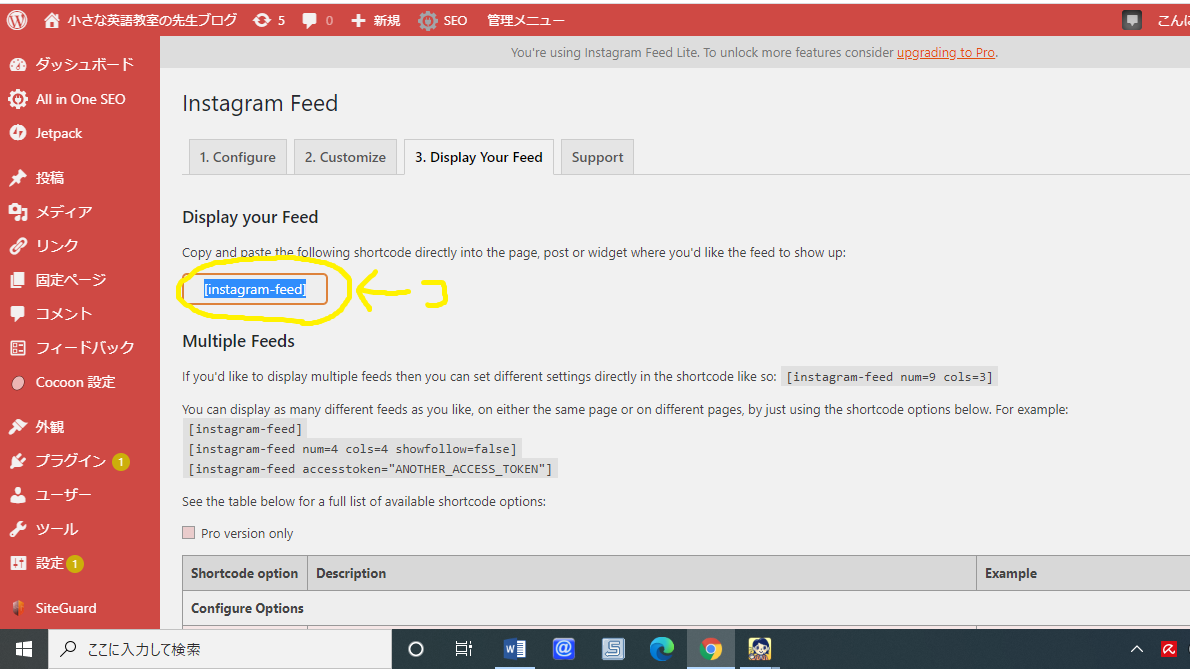Open Task View on the taskbar
Image resolution: width=1190 pixels, height=669 pixels.
464,649
